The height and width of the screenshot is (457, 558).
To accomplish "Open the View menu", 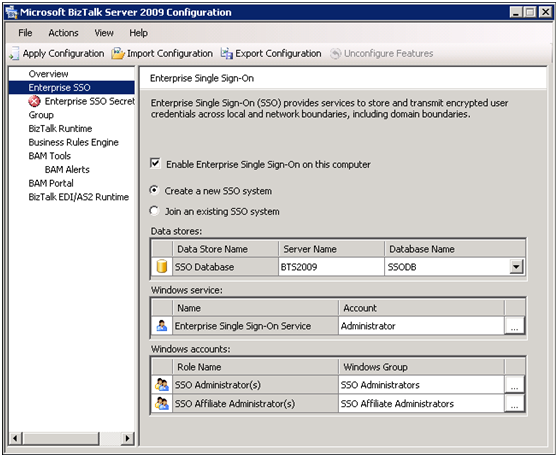I will [x=104, y=33].
